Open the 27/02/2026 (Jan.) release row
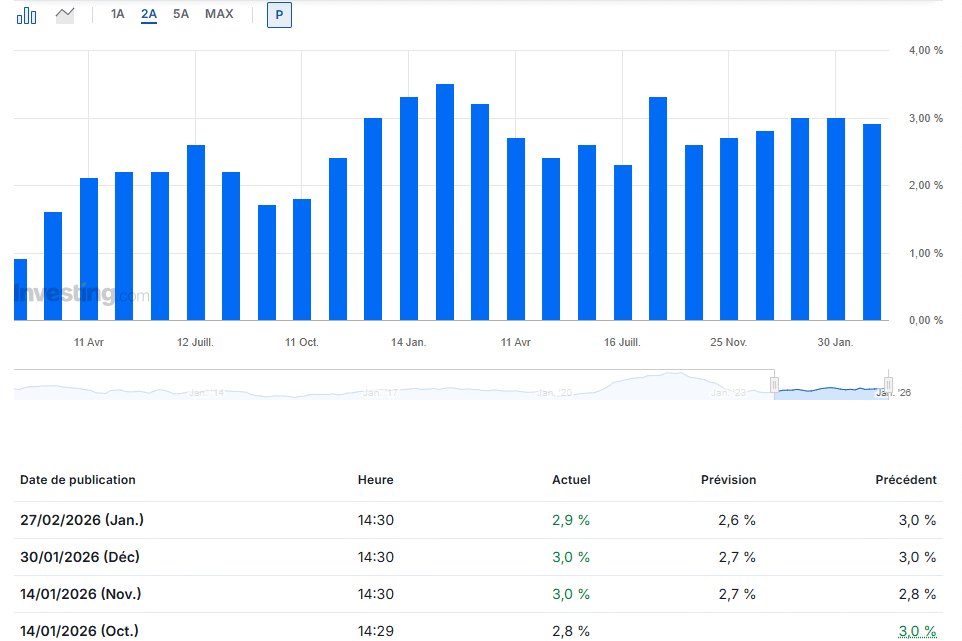This screenshot has height=641, width=962. pyautogui.click(x=82, y=520)
